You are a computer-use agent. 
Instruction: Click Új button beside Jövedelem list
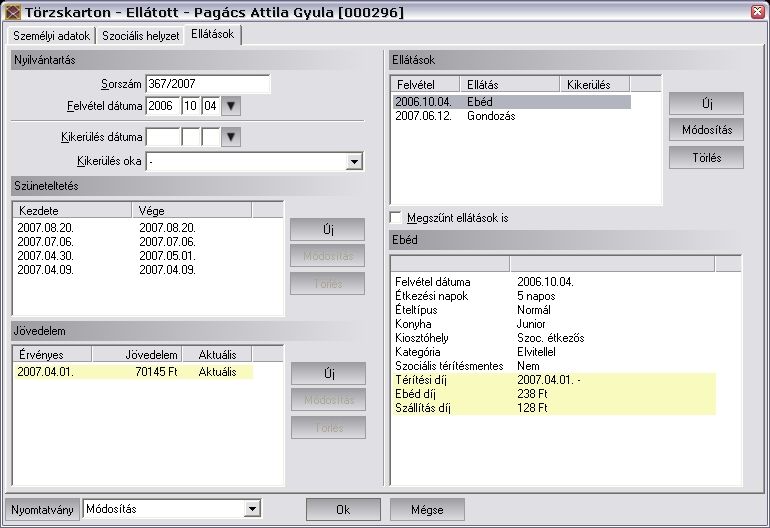327,373
